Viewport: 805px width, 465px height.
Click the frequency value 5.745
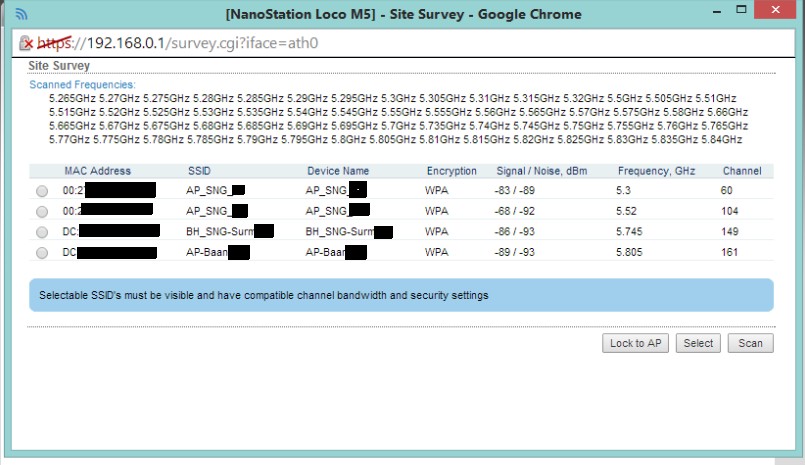tap(629, 231)
